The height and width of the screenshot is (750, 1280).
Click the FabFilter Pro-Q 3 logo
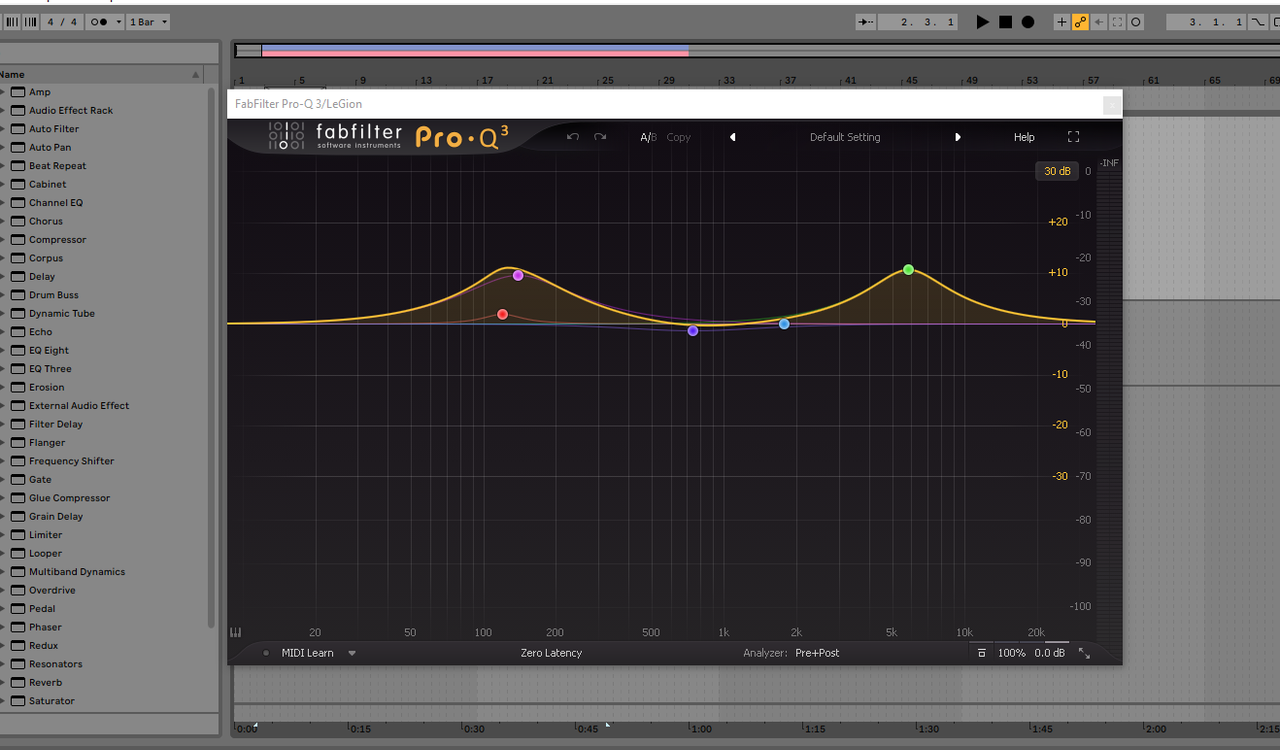(x=386, y=136)
